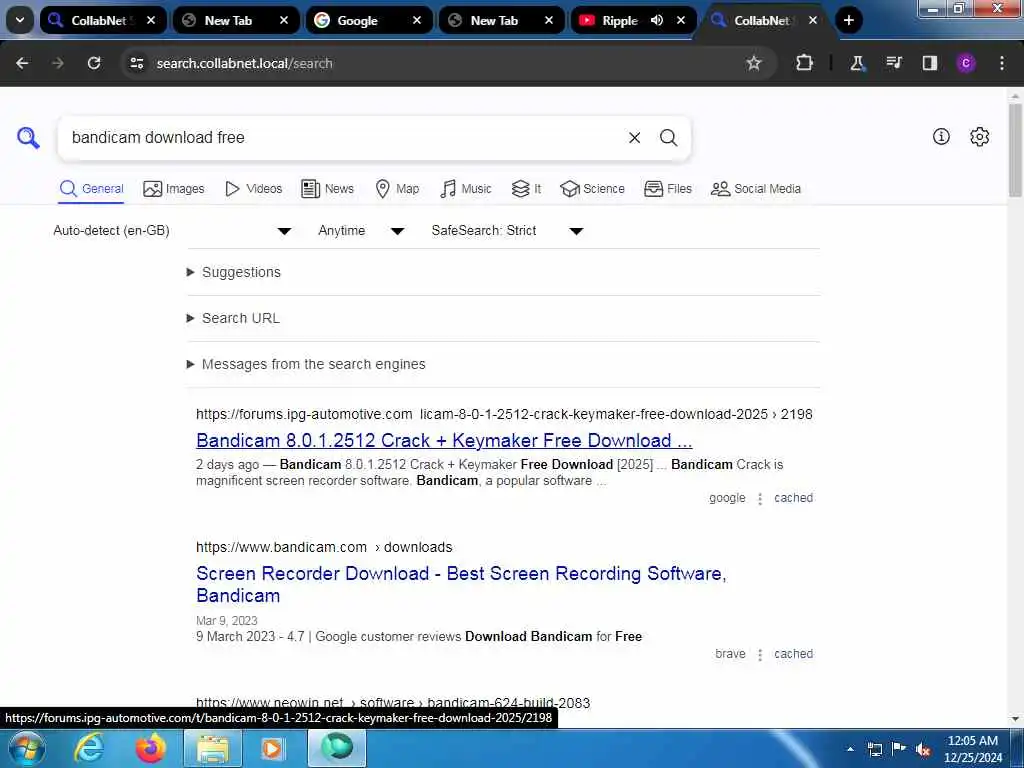Open the Windows Start button
Viewport: 1024px width, 768px height.
(27, 748)
